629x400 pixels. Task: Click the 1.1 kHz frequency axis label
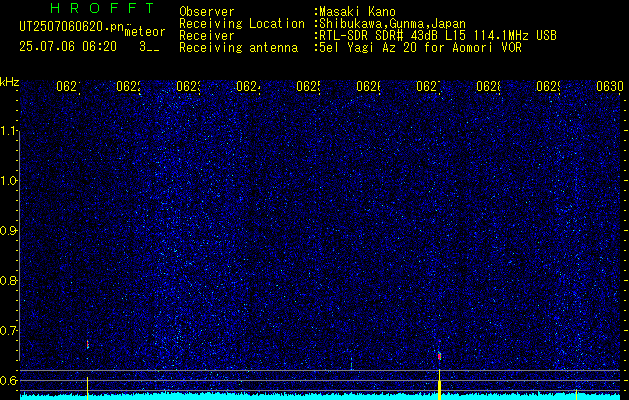(x=9, y=130)
